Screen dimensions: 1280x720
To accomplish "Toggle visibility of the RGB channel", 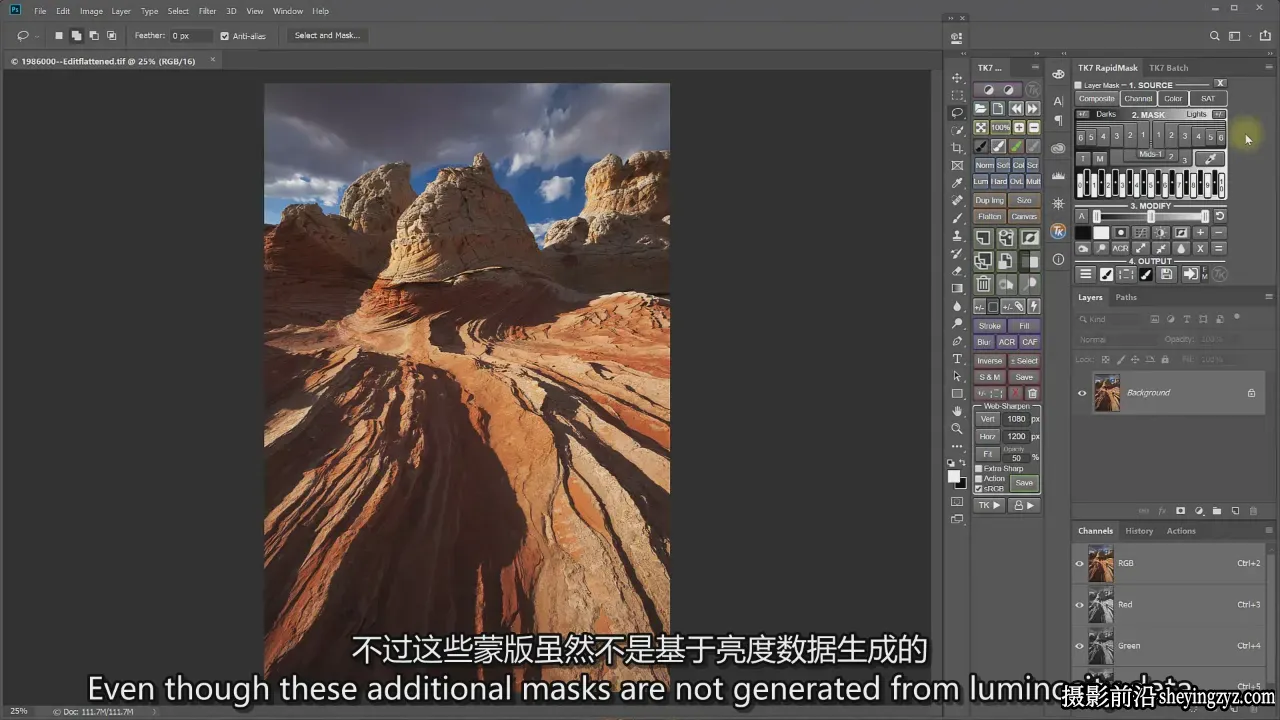I will tap(1079, 563).
